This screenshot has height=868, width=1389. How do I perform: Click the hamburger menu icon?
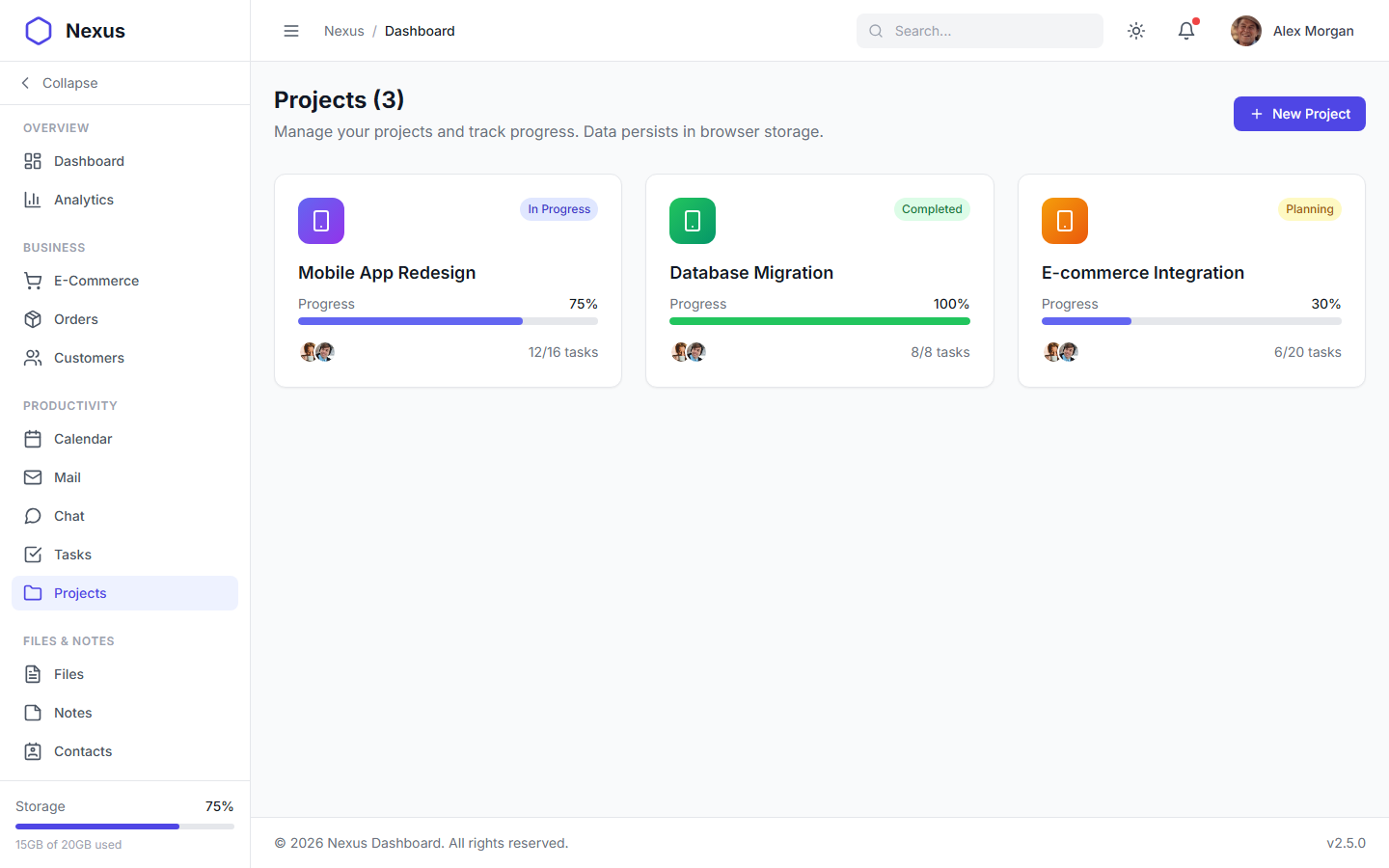coord(291,31)
